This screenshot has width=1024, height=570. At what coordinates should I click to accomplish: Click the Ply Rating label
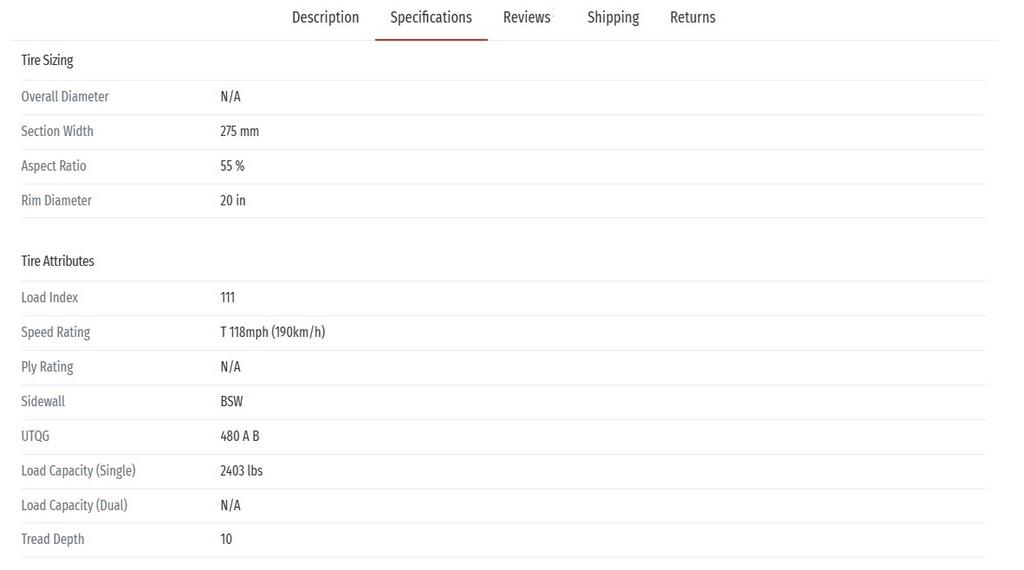point(47,367)
